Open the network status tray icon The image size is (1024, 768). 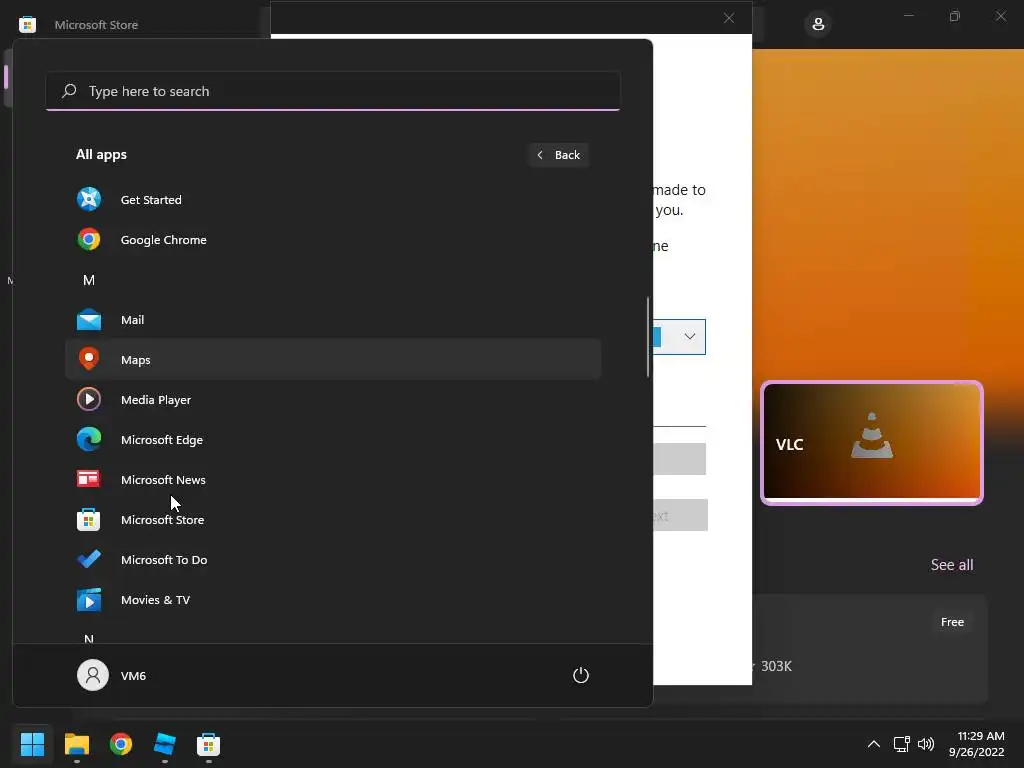click(902, 744)
